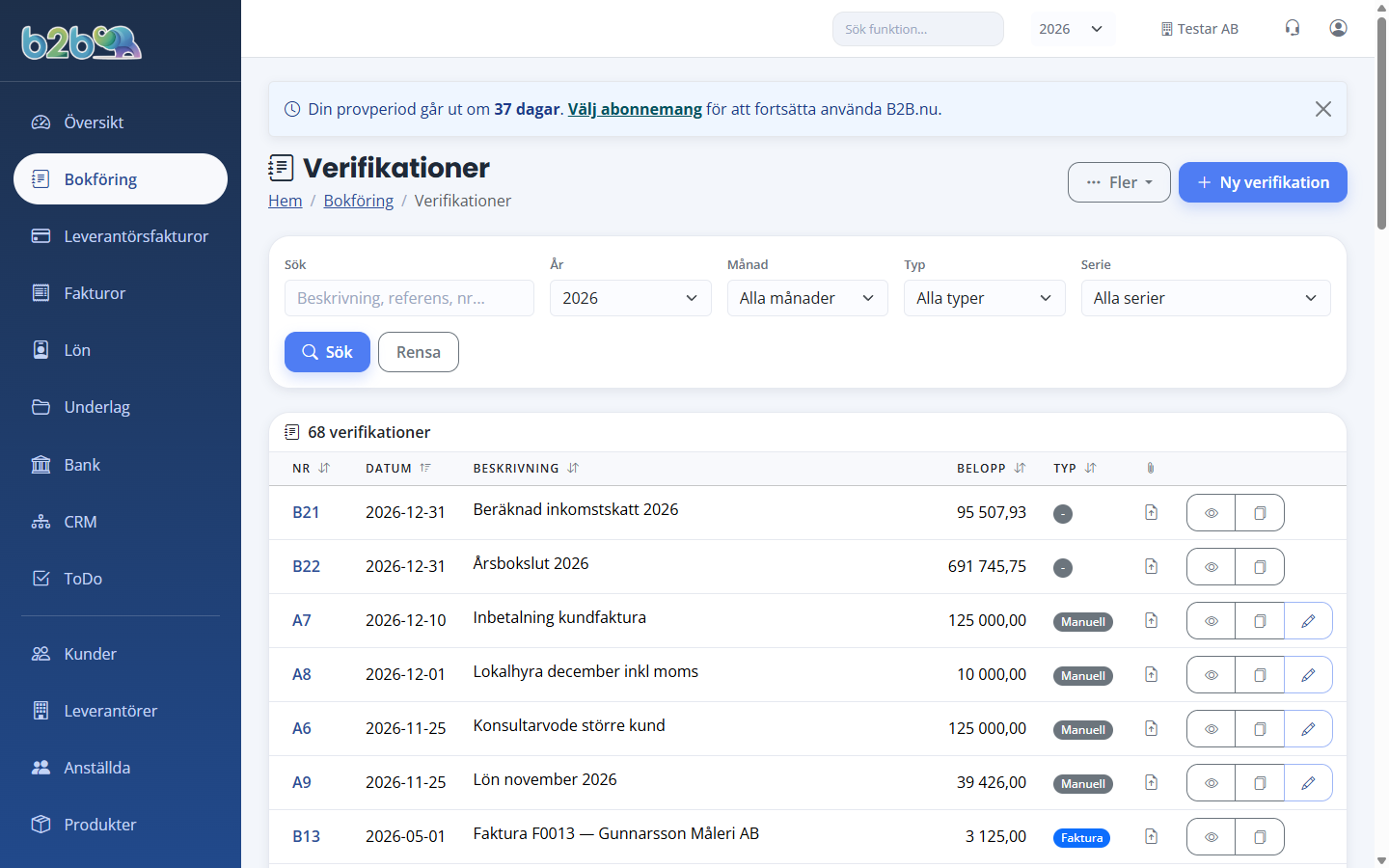Click the b2b logo in sidebar
Screen dimensions: 1389x868
(x=82, y=42)
